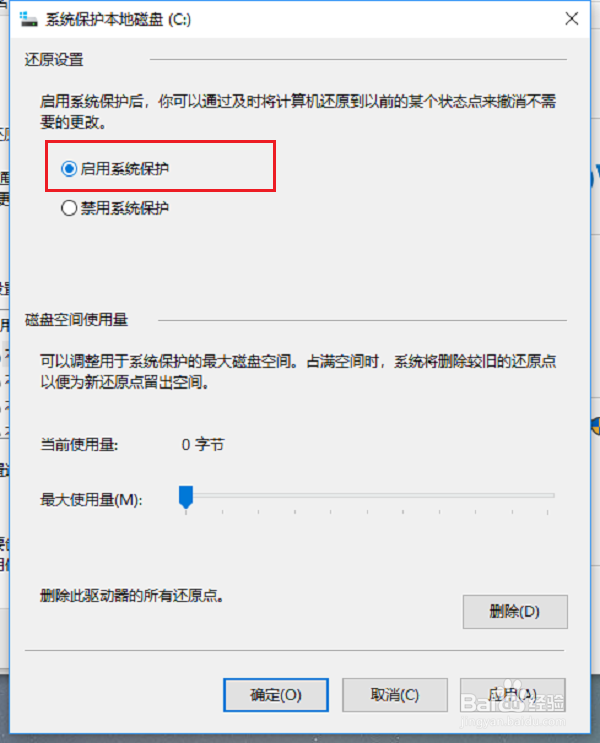Close the System Protection dialog with X

572,19
